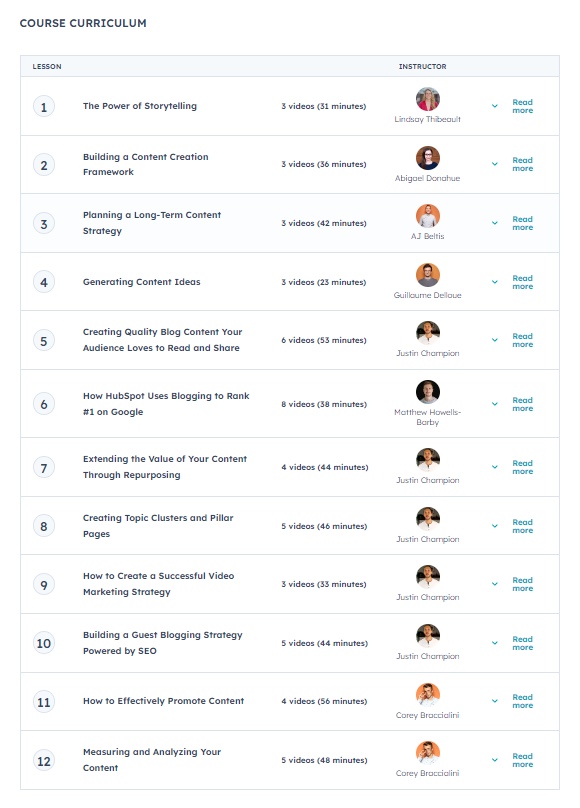Expand the Generating Content Ideas lesson chevron
Image resolution: width=580 pixels, height=808 pixels.
coord(493,281)
